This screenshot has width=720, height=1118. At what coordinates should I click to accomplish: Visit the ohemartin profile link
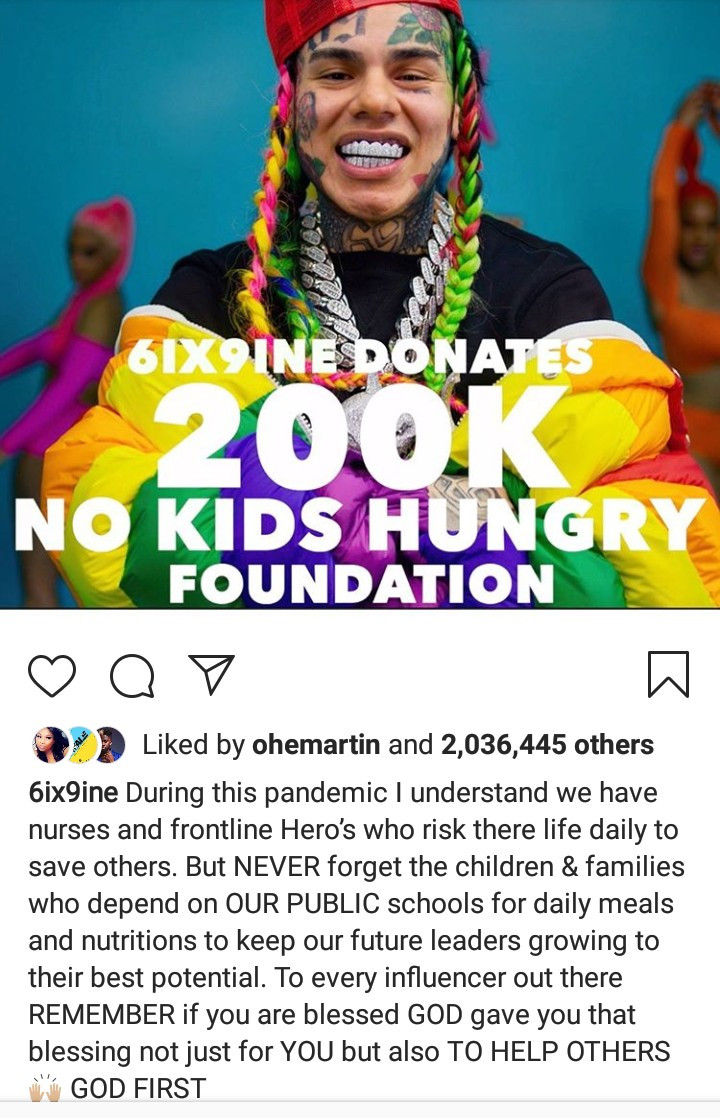316,744
